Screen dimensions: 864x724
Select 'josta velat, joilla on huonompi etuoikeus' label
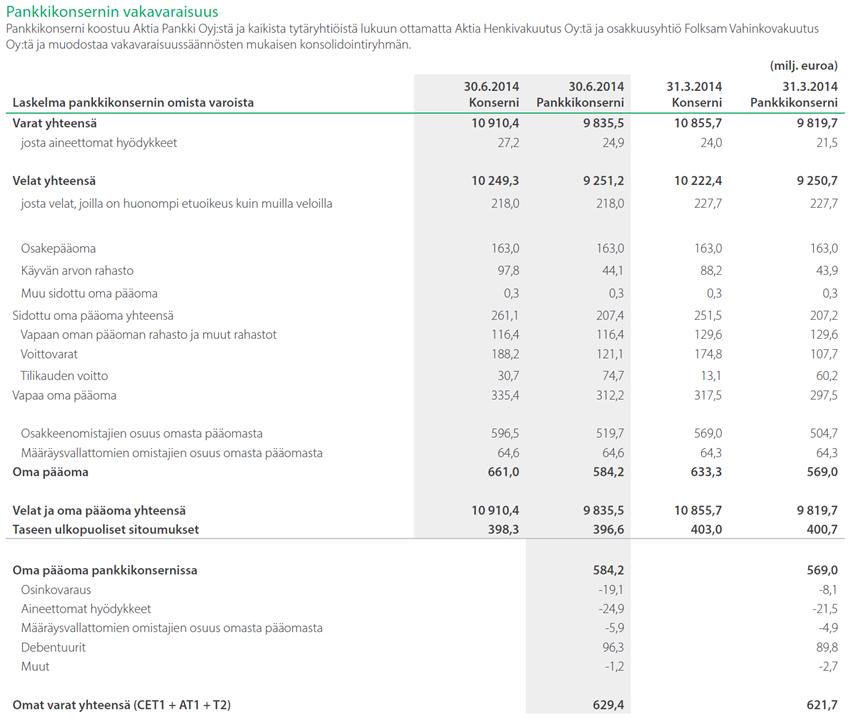[x=176, y=204]
